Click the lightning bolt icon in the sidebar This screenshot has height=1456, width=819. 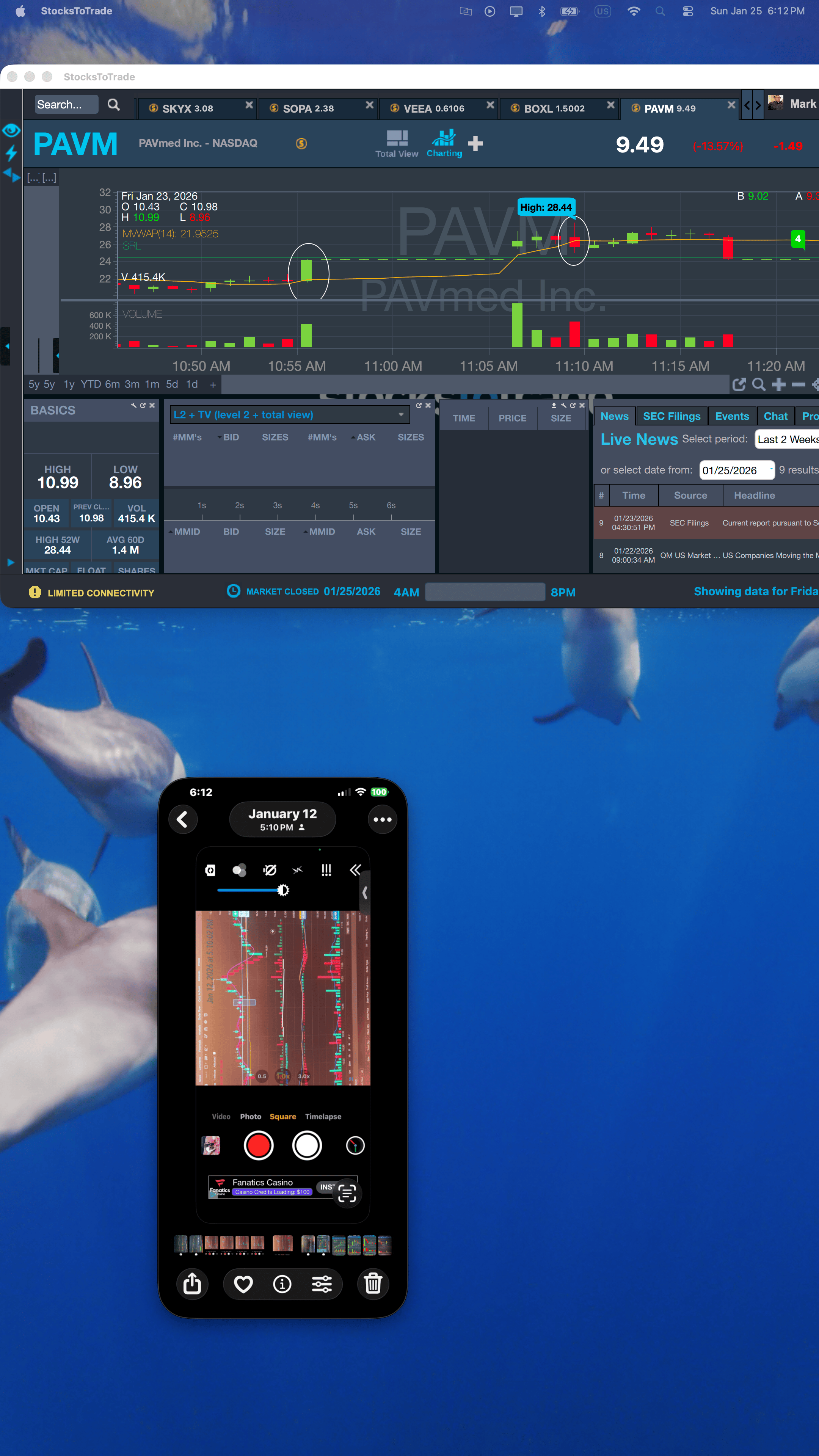pos(11,152)
